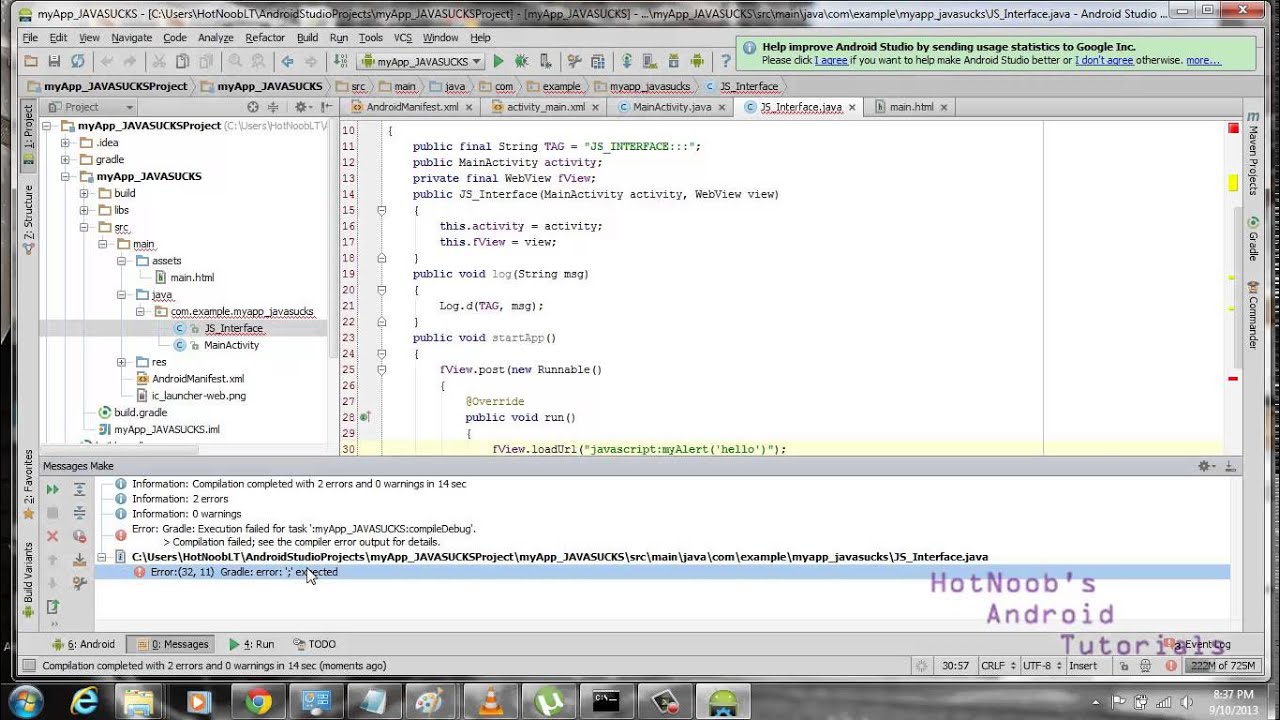Click Collapse All icon in Messages panel
The width and height of the screenshot is (1280, 720).
click(79, 513)
